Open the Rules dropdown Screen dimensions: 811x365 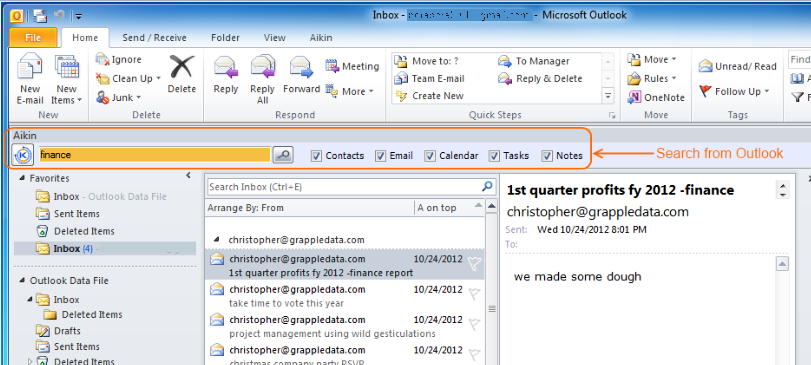(x=652, y=79)
